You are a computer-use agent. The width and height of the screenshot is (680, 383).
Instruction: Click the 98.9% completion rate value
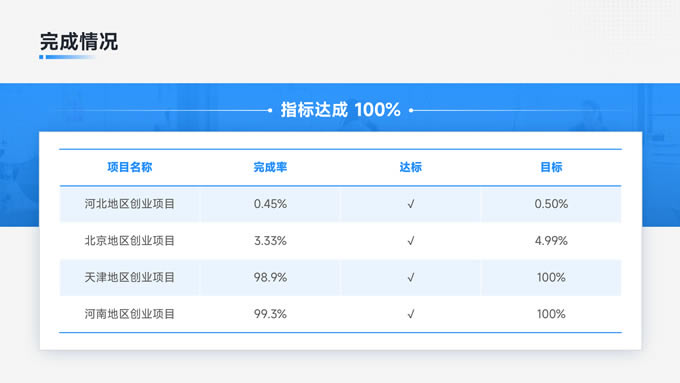coord(270,277)
